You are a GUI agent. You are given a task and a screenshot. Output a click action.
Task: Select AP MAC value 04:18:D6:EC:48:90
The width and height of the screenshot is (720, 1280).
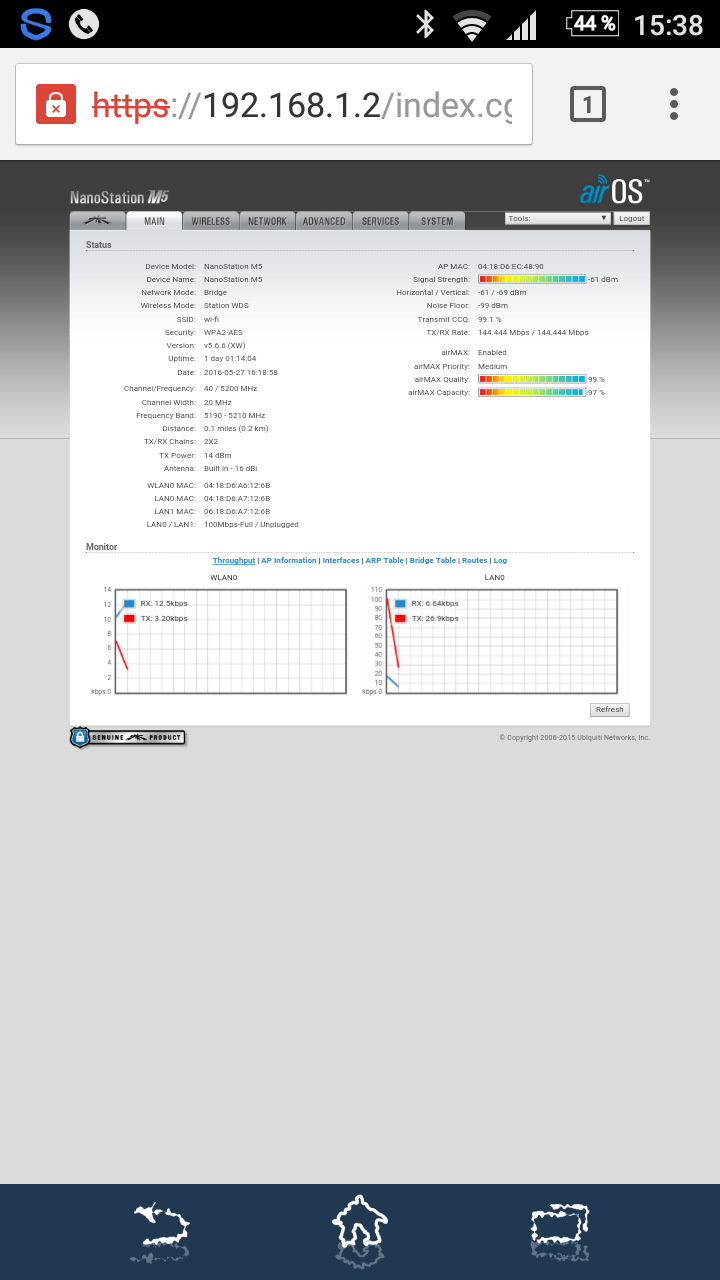tap(511, 267)
